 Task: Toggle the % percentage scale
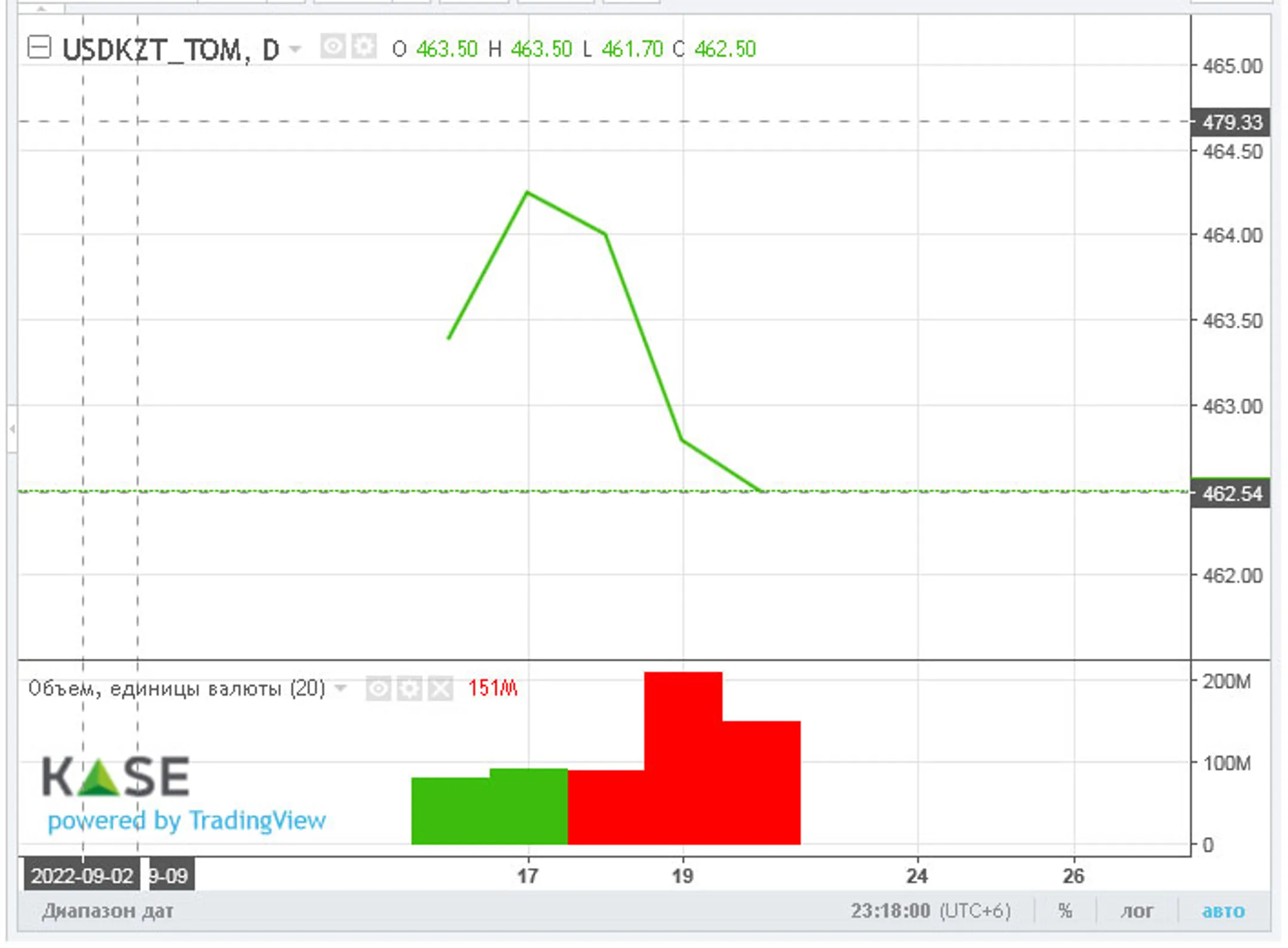tap(1065, 911)
